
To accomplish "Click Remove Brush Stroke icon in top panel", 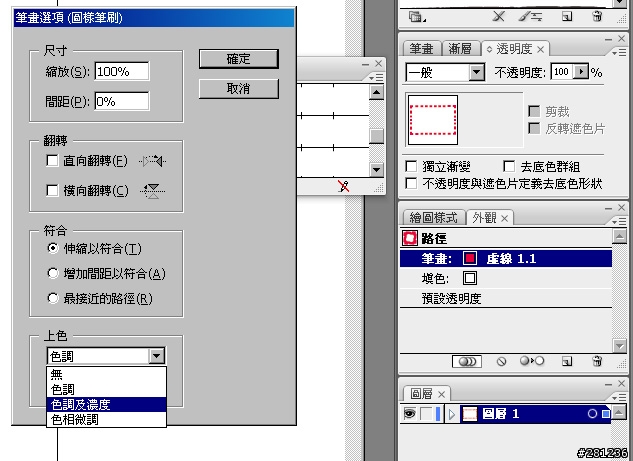I will pyautogui.click(x=499, y=17).
